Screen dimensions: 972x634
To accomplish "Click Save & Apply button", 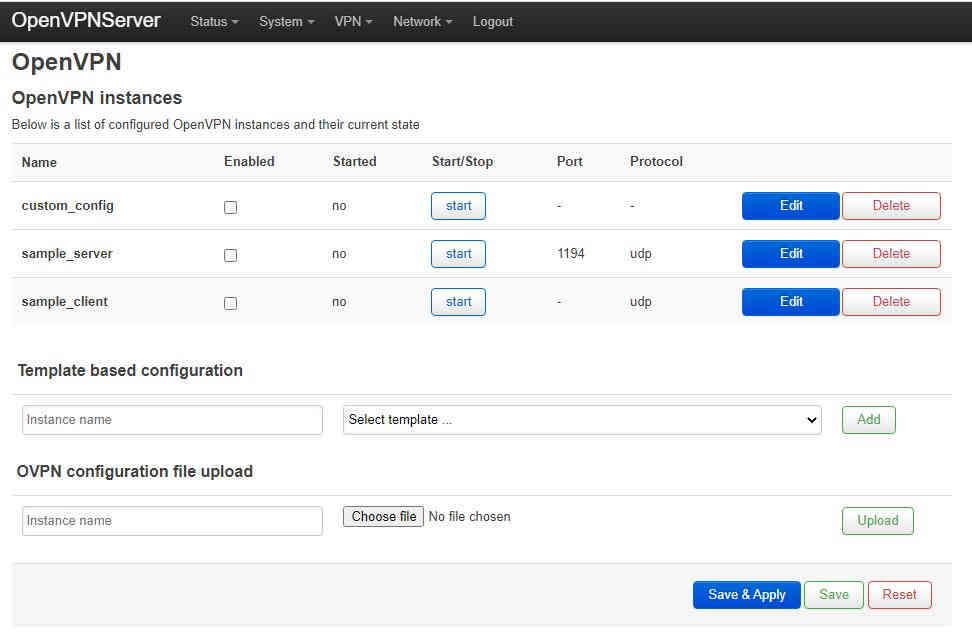I will point(746,595).
